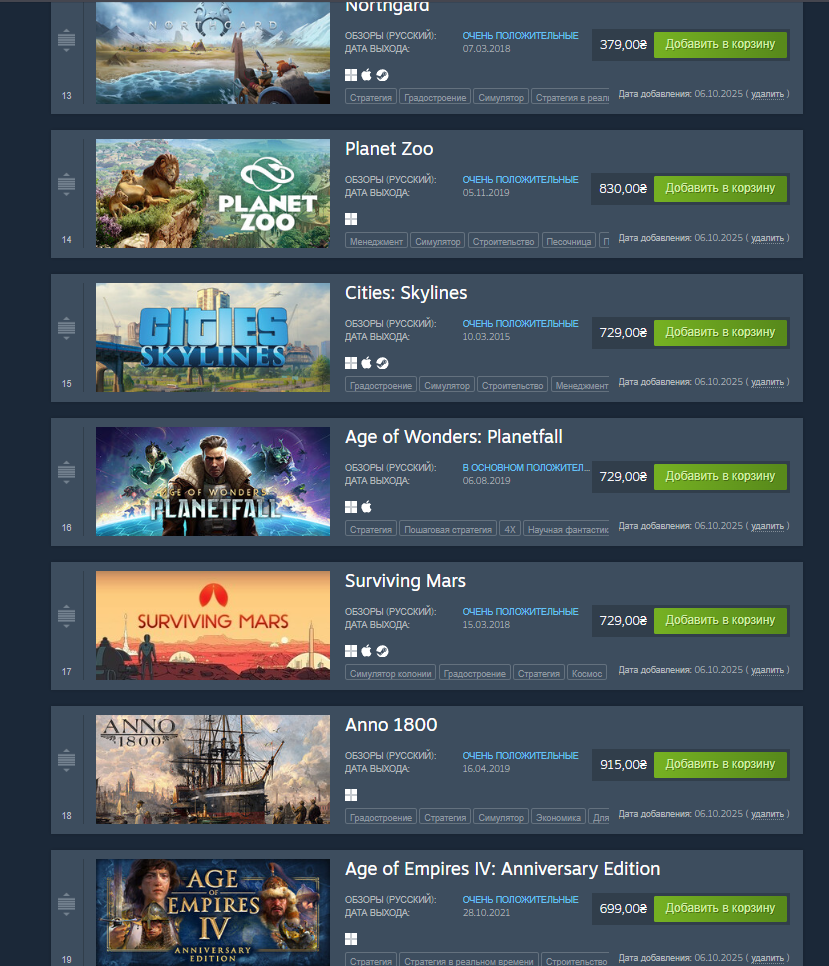829x966 pixels.
Task: Click the drag handle beside Anno 1800
Action: pos(67,760)
